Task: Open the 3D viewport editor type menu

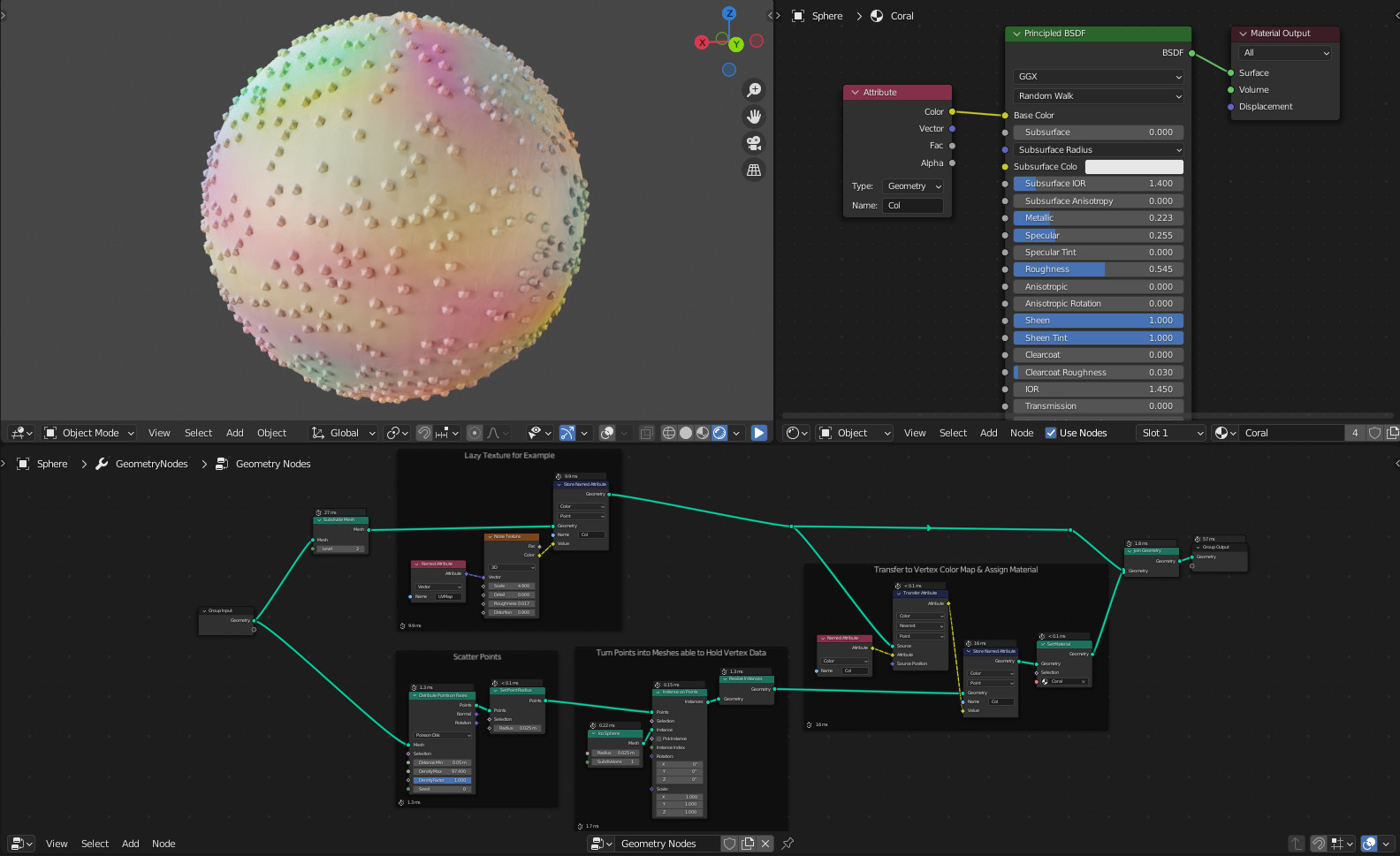Action: coord(22,433)
